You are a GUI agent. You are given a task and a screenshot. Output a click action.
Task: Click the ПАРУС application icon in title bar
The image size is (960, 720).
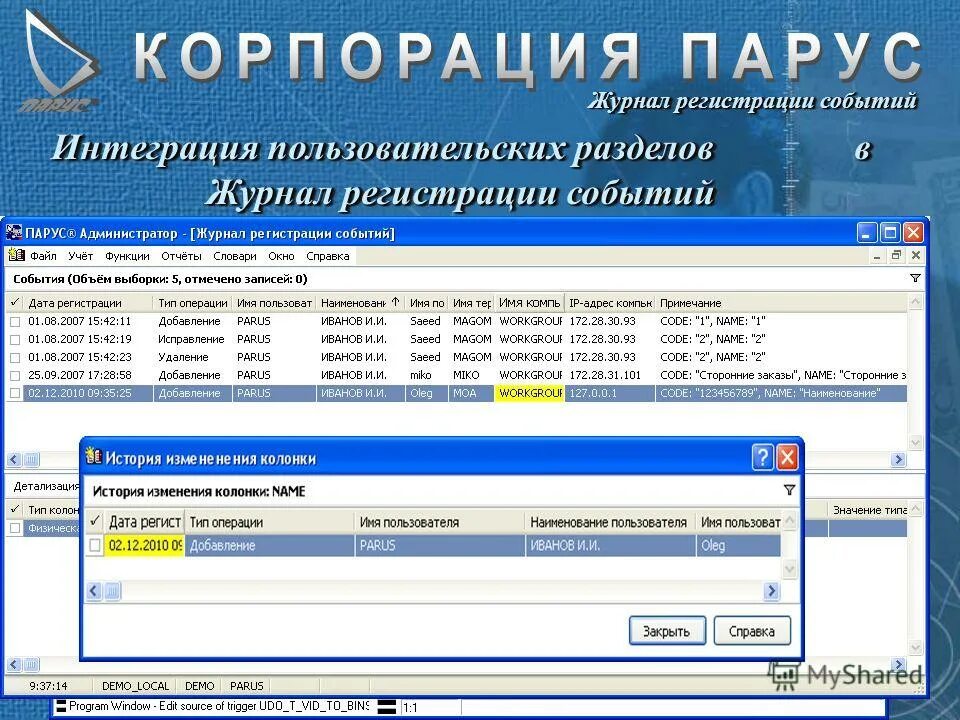[14, 231]
